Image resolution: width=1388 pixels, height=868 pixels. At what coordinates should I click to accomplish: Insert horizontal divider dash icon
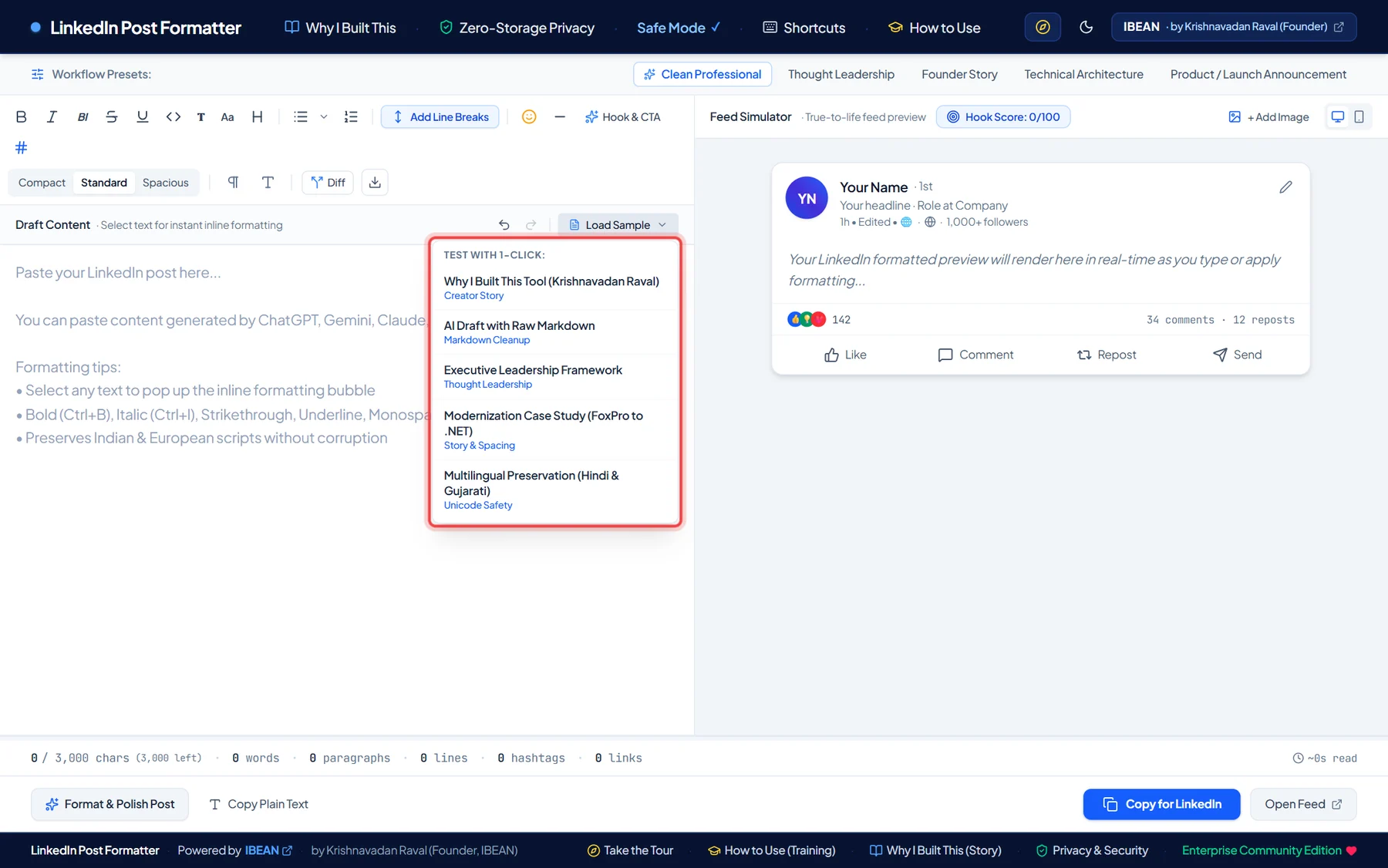pyautogui.click(x=560, y=117)
